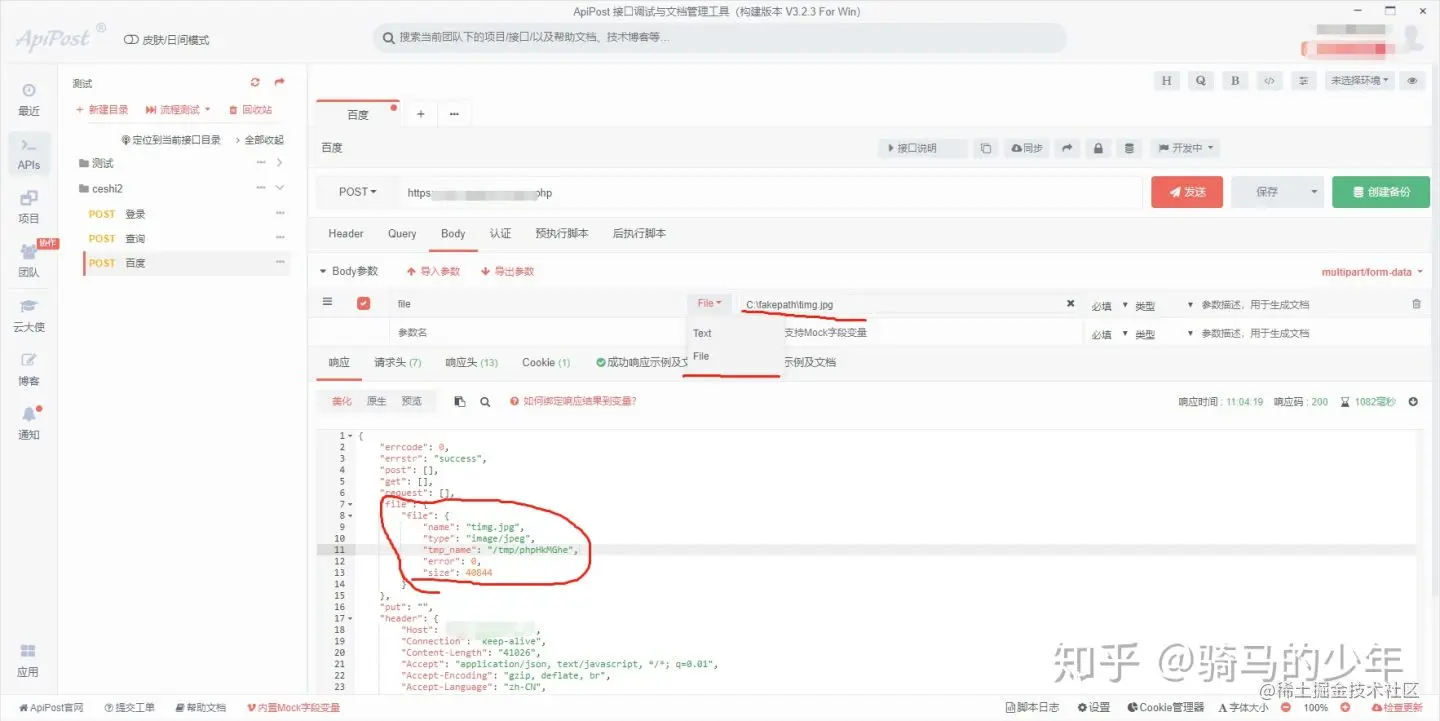
Task: Expand the 接口说明 section
Action: point(923,148)
